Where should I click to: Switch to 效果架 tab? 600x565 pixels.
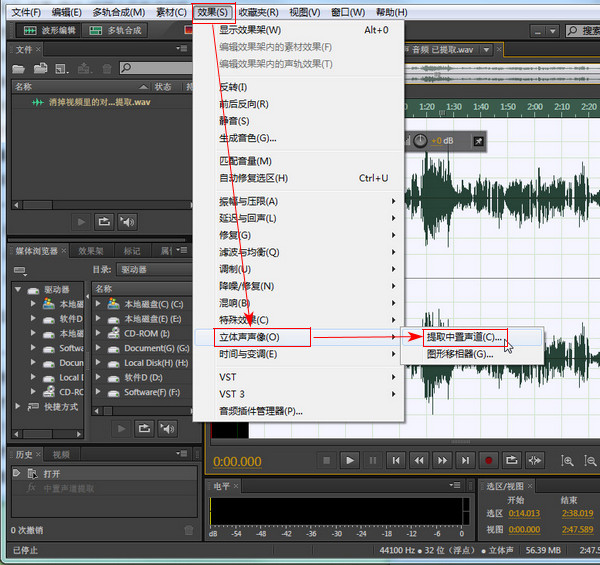click(x=91, y=251)
